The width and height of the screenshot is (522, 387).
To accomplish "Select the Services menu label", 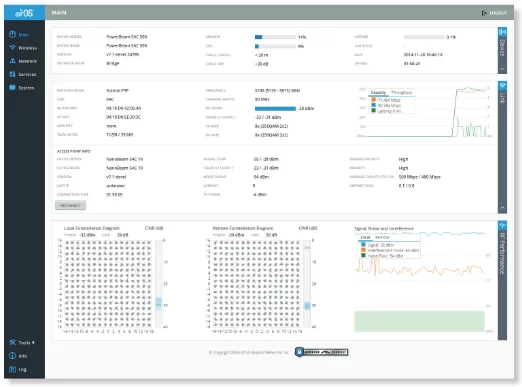I will click(x=27, y=74).
